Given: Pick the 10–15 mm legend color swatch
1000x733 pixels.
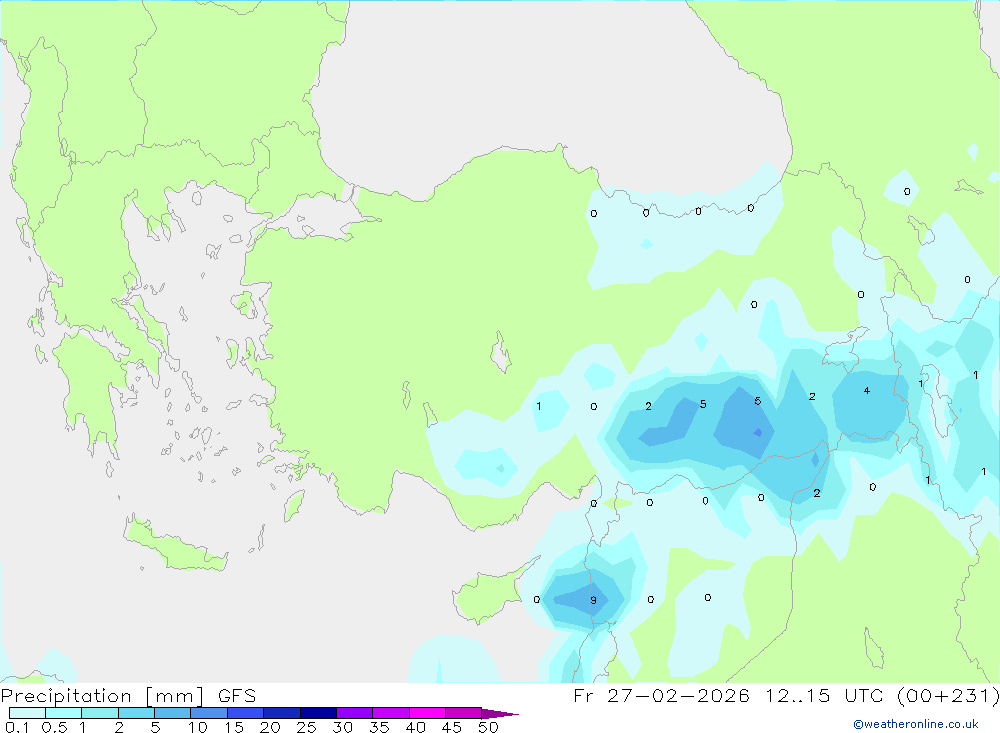Looking at the screenshot, I should pos(209,713).
